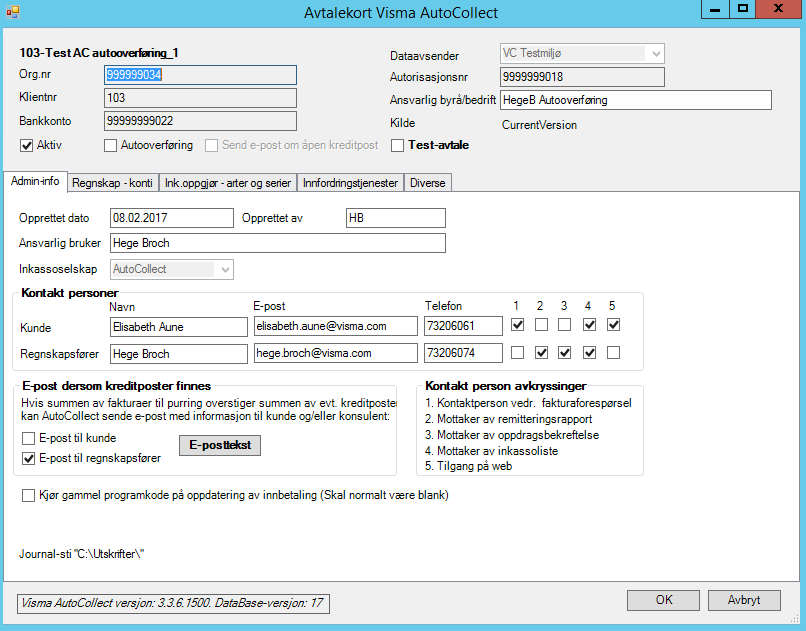Edit Kunde telefon field 73206061
Viewport: 806px width, 631px height.
[463, 326]
